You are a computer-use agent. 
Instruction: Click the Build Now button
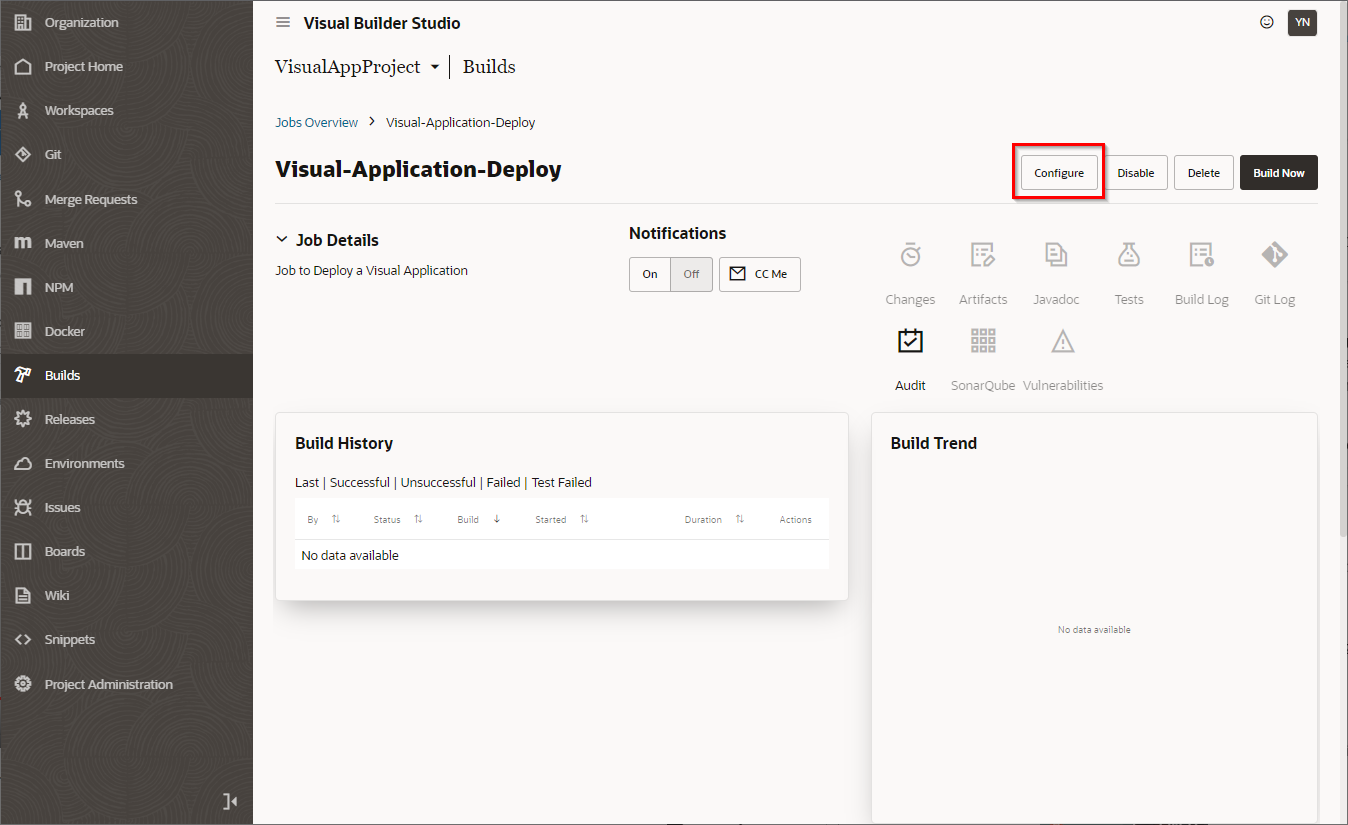1278,173
